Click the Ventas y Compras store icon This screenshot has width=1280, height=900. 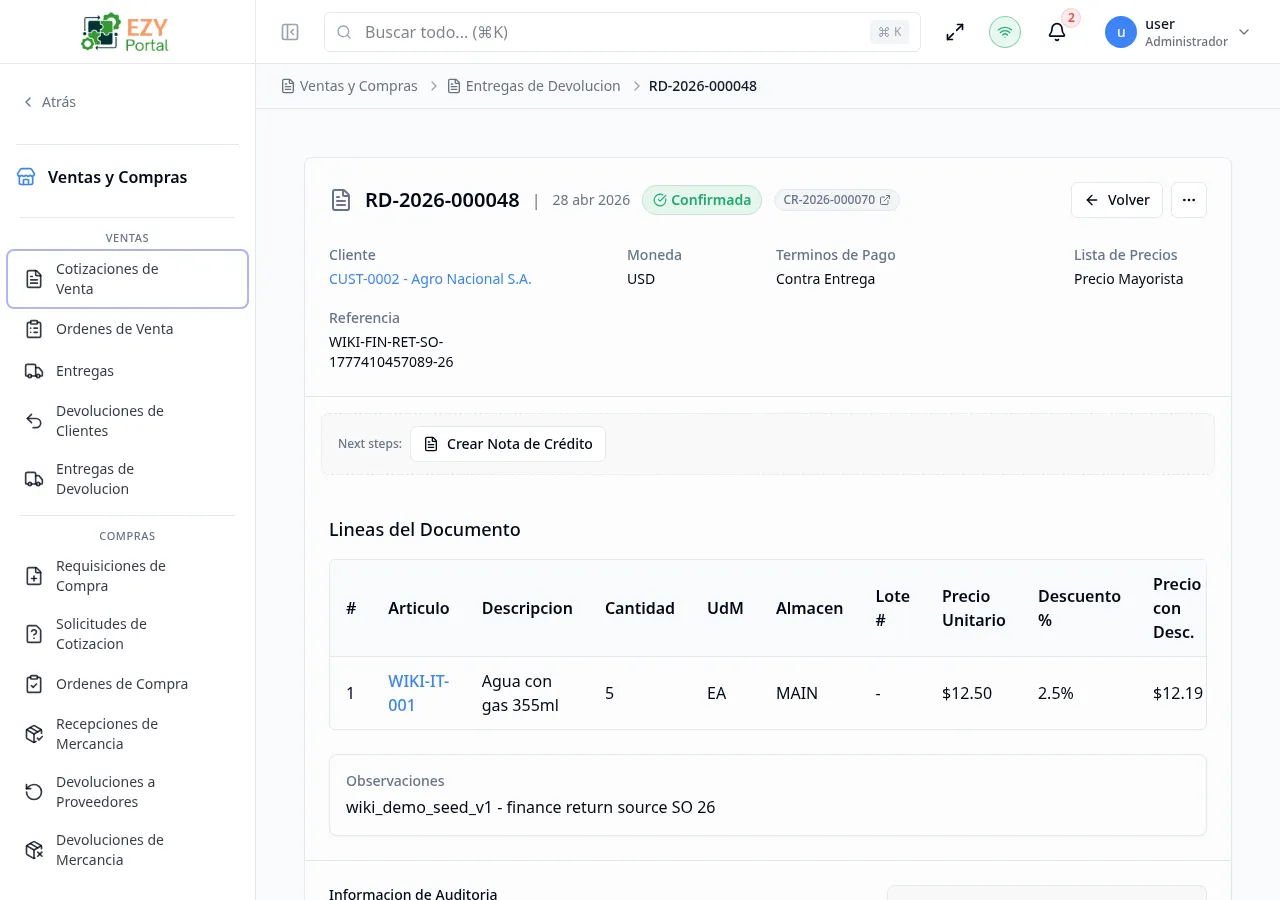tap(26, 177)
